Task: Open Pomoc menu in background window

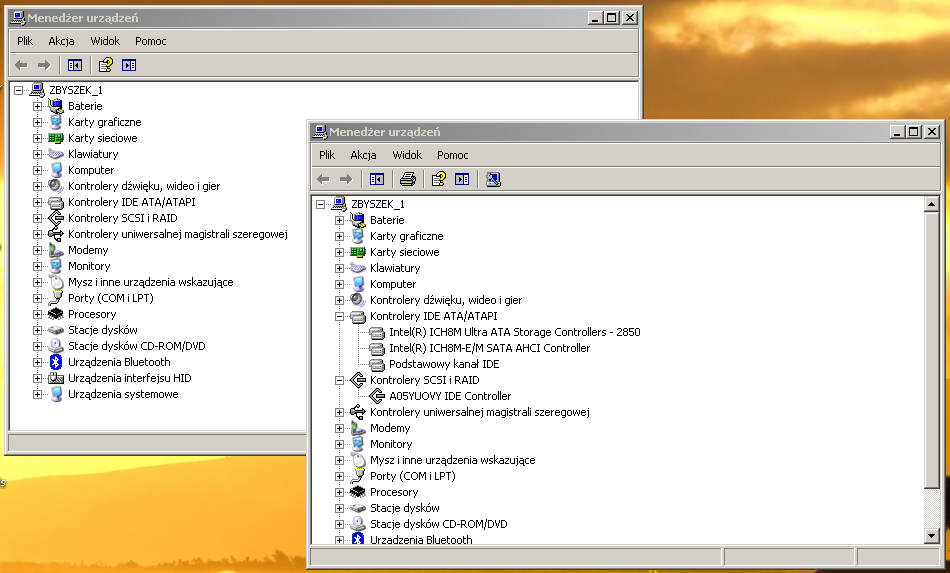Action: click(150, 41)
